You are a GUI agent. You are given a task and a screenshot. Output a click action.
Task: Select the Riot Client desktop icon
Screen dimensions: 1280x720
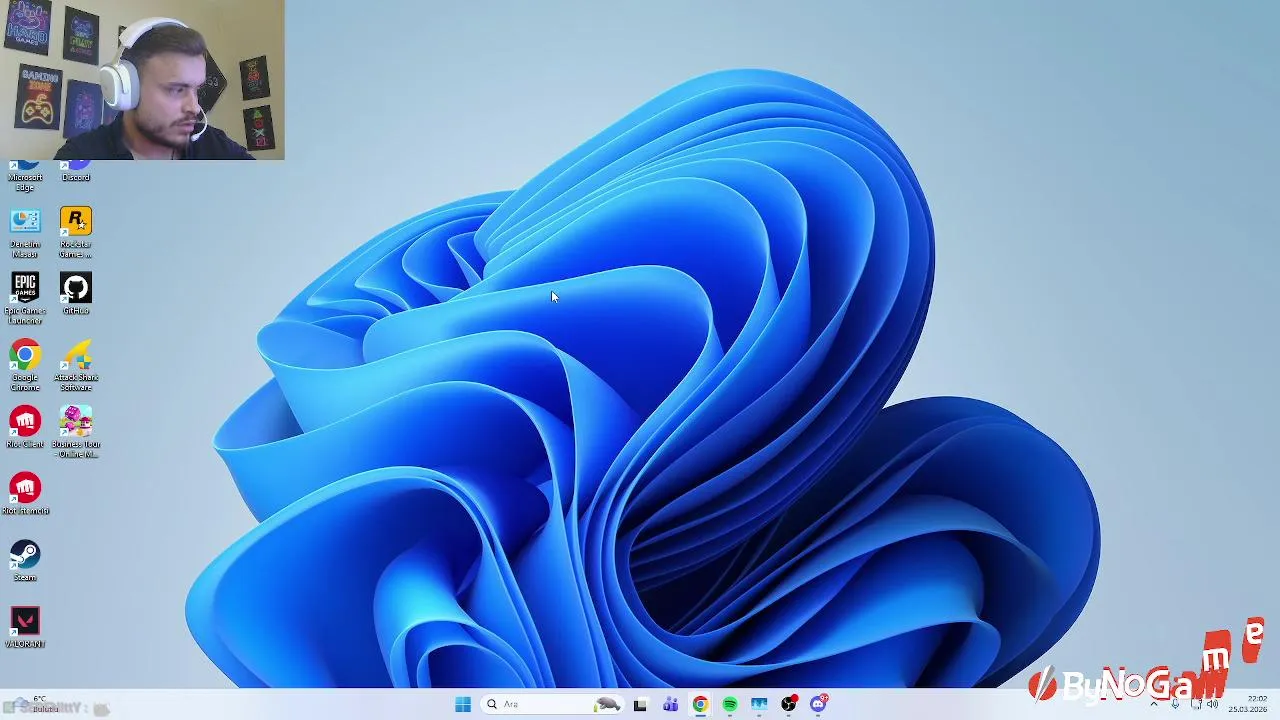[x=25, y=428]
